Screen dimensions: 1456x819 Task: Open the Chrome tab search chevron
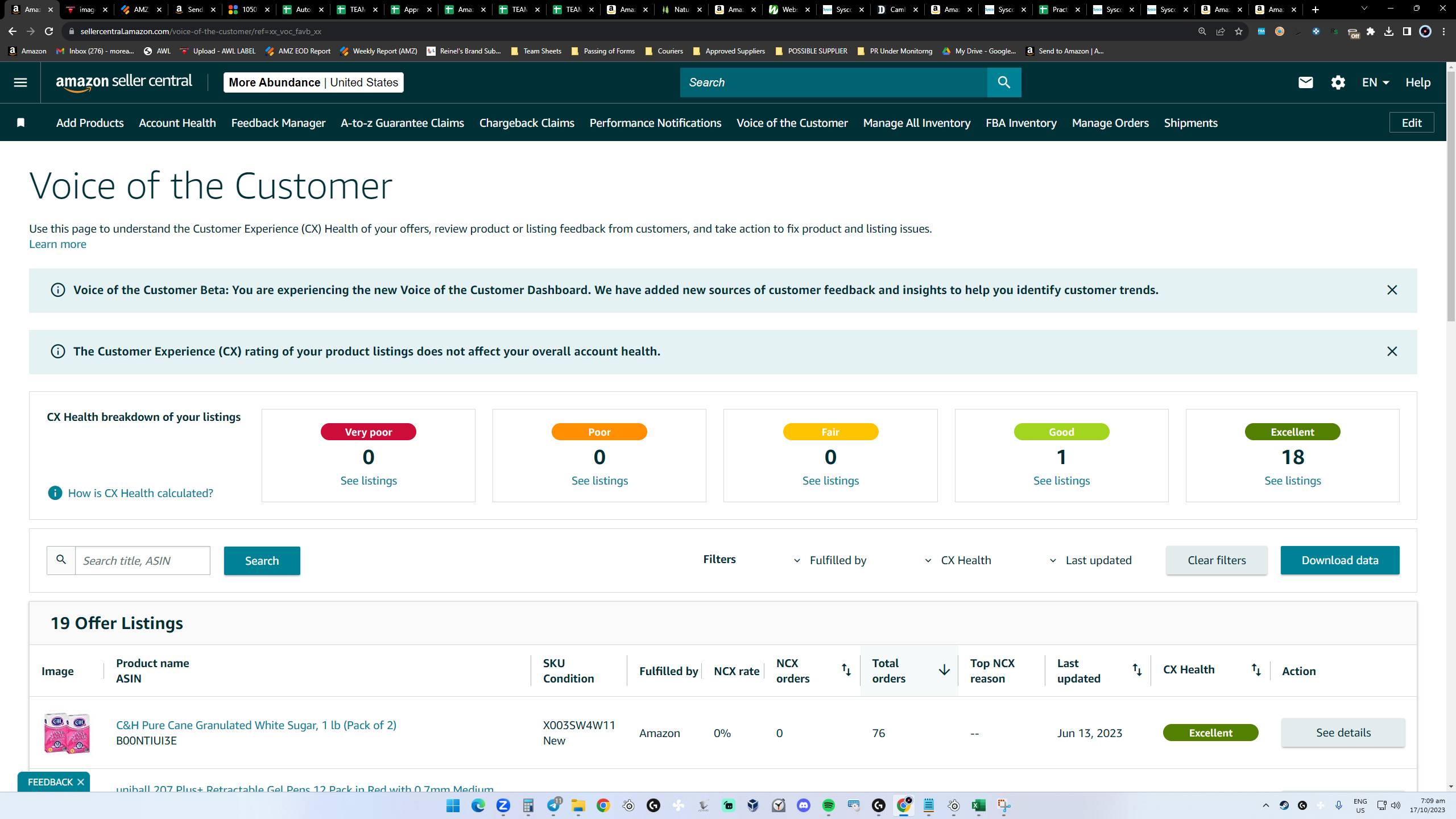[x=1364, y=9]
